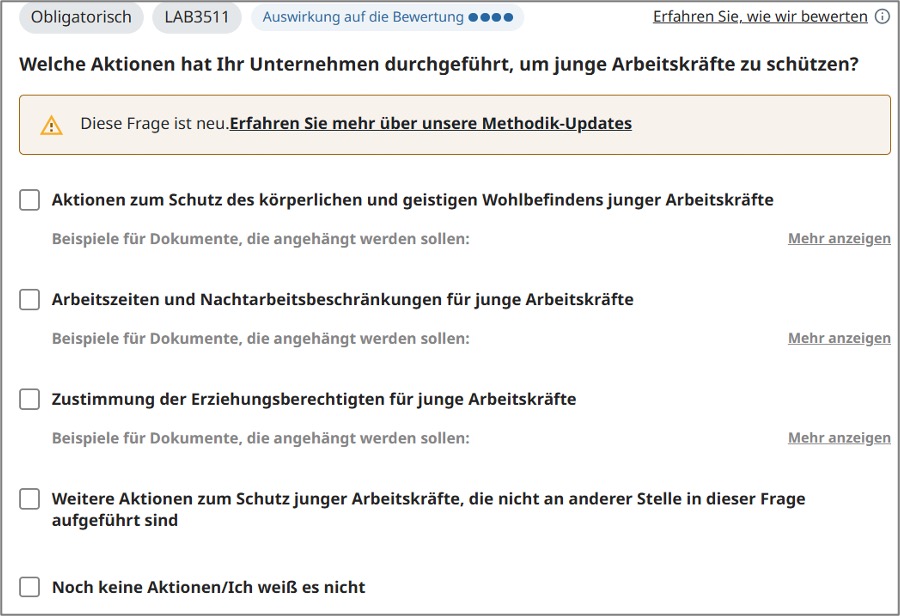Show more under the Erziehungsberechtigten option
Screen dimensions: 900x616
click(838, 438)
